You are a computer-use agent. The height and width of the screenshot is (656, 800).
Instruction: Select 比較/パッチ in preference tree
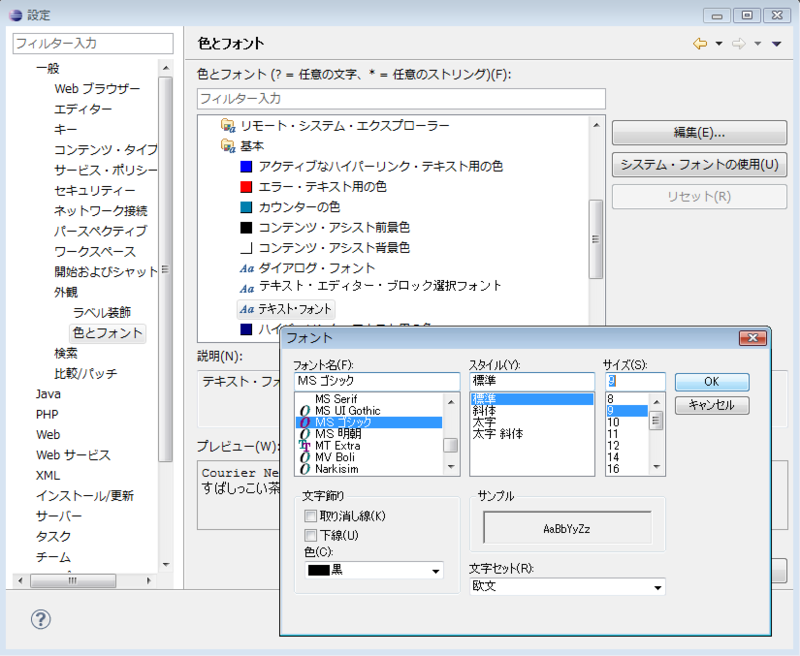pyautogui.click(x=86, y=374)
